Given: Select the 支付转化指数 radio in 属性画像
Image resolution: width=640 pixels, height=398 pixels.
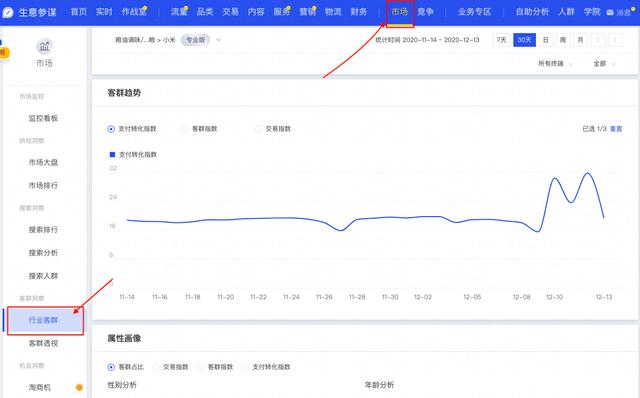Looking at the screenshot, I should (245, 367).
